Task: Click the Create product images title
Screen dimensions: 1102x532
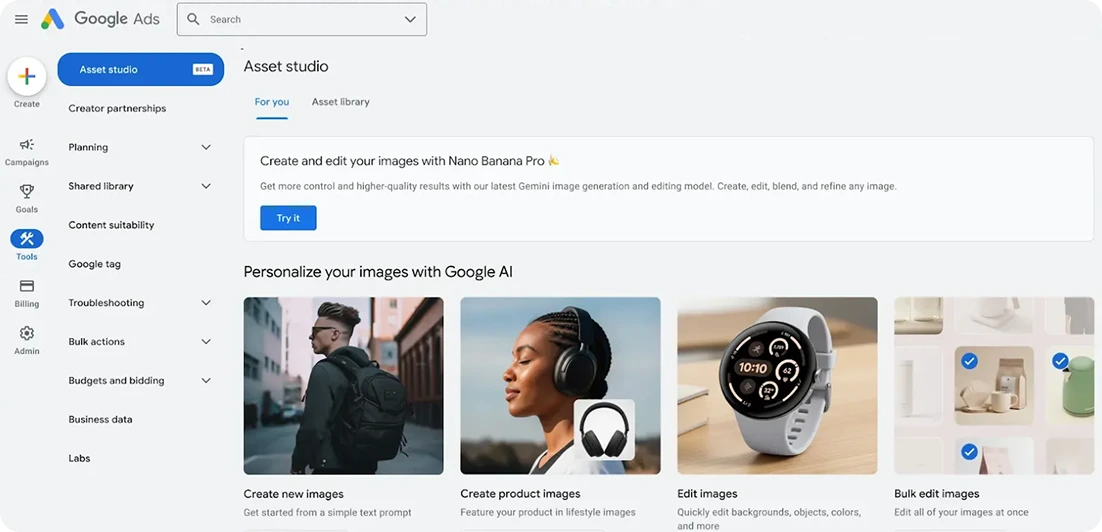Action: click(x=520, y=494)
